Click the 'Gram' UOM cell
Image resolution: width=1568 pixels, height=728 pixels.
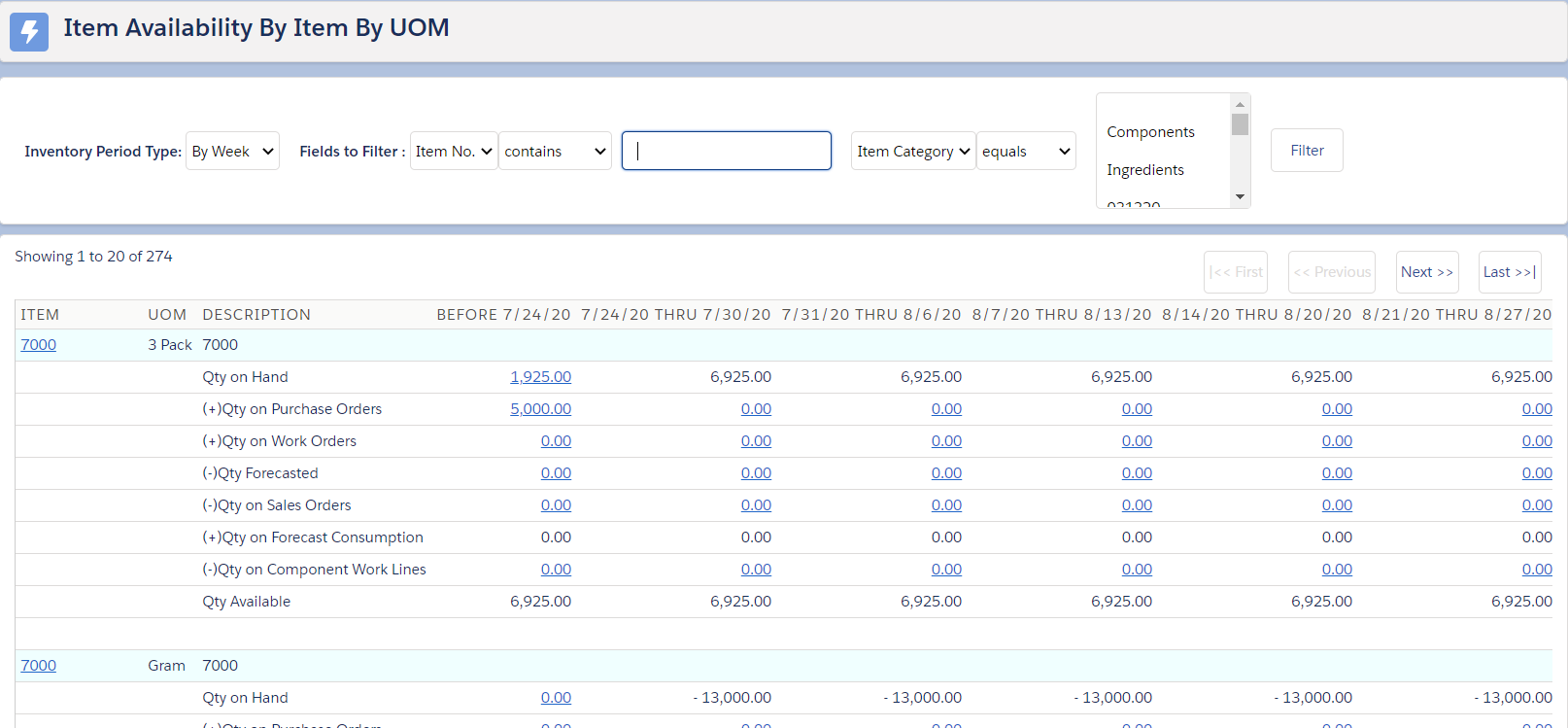point(166,666)
